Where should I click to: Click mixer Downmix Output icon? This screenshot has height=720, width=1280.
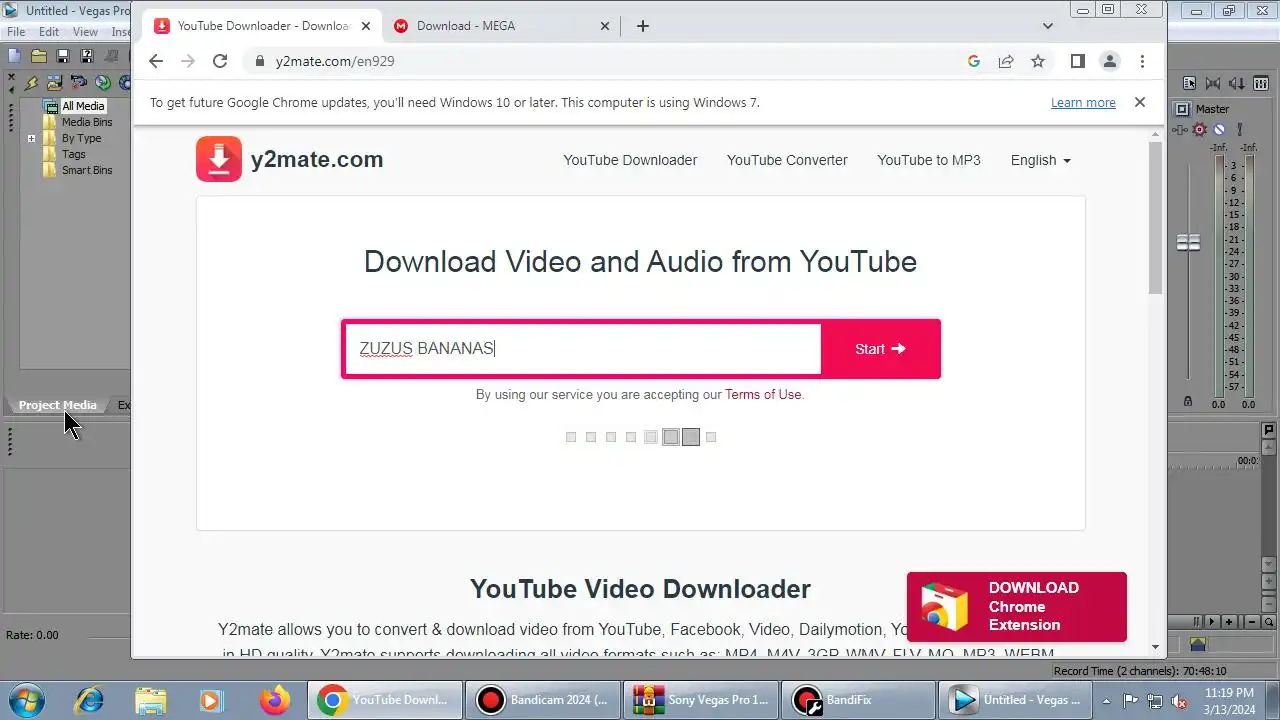pyautogui.click(x=1213, y=84)
